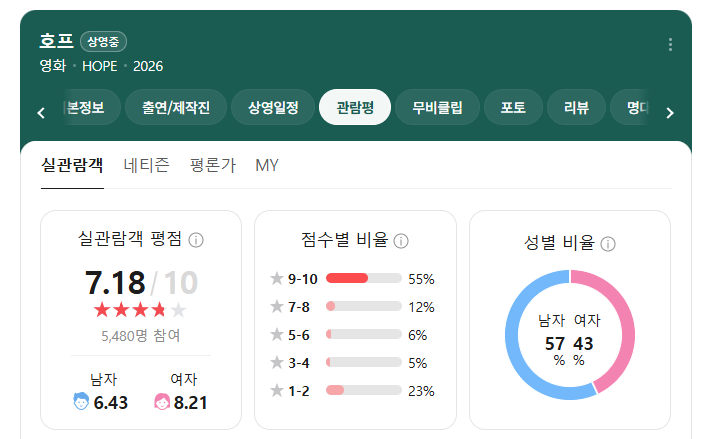Image resolution: width=709 pixels, height=439 pixels.
Task: Click the blue male face icon
Action: (x=81, y=401)
